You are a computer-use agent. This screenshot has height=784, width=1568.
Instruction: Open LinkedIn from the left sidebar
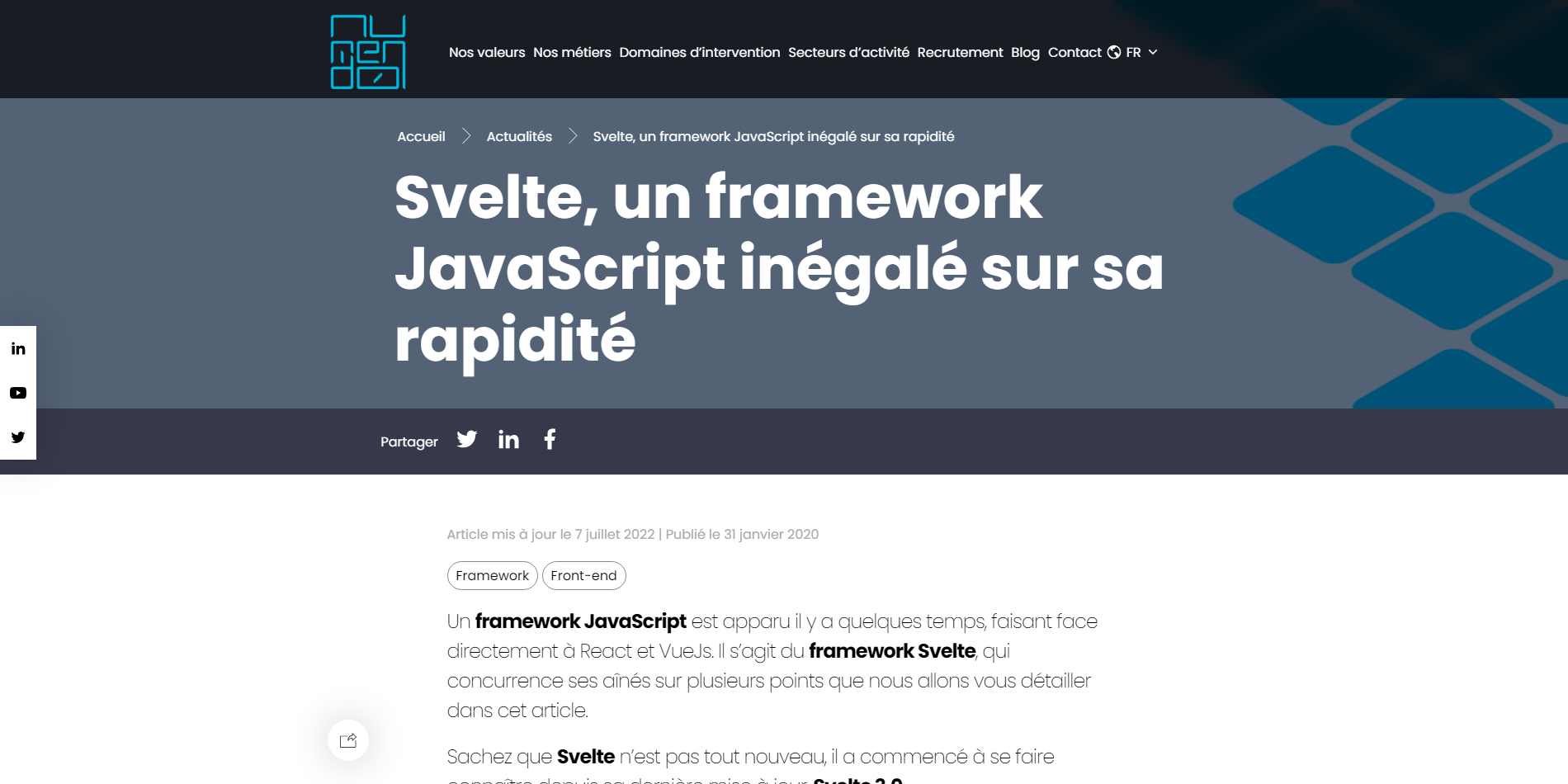coord(18,348)
